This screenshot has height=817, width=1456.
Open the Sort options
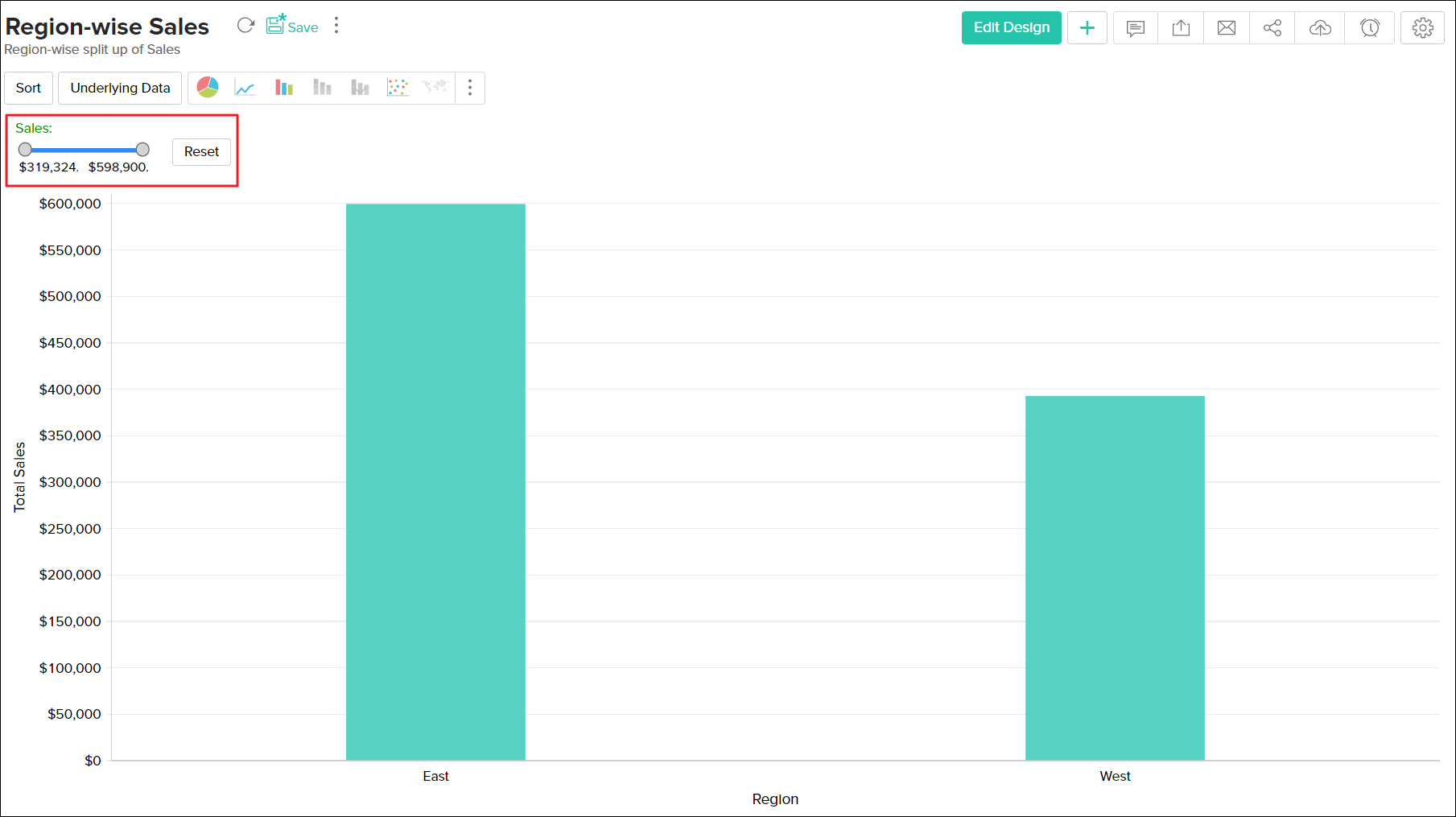coord(28,88)
